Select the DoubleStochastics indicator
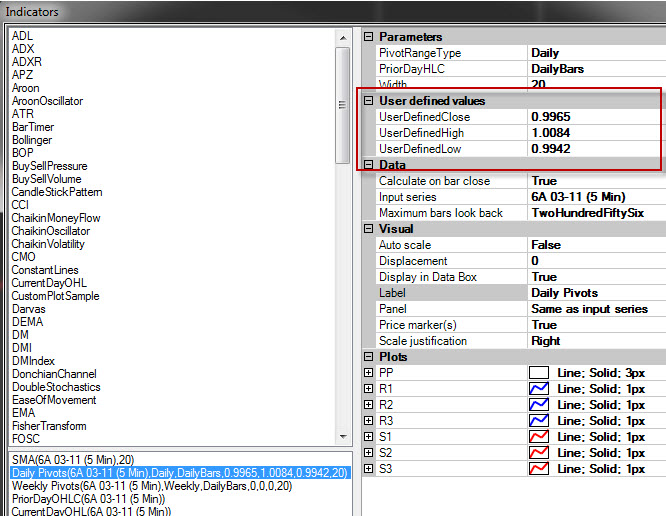The image size is (666, 516). click(56, 387)
